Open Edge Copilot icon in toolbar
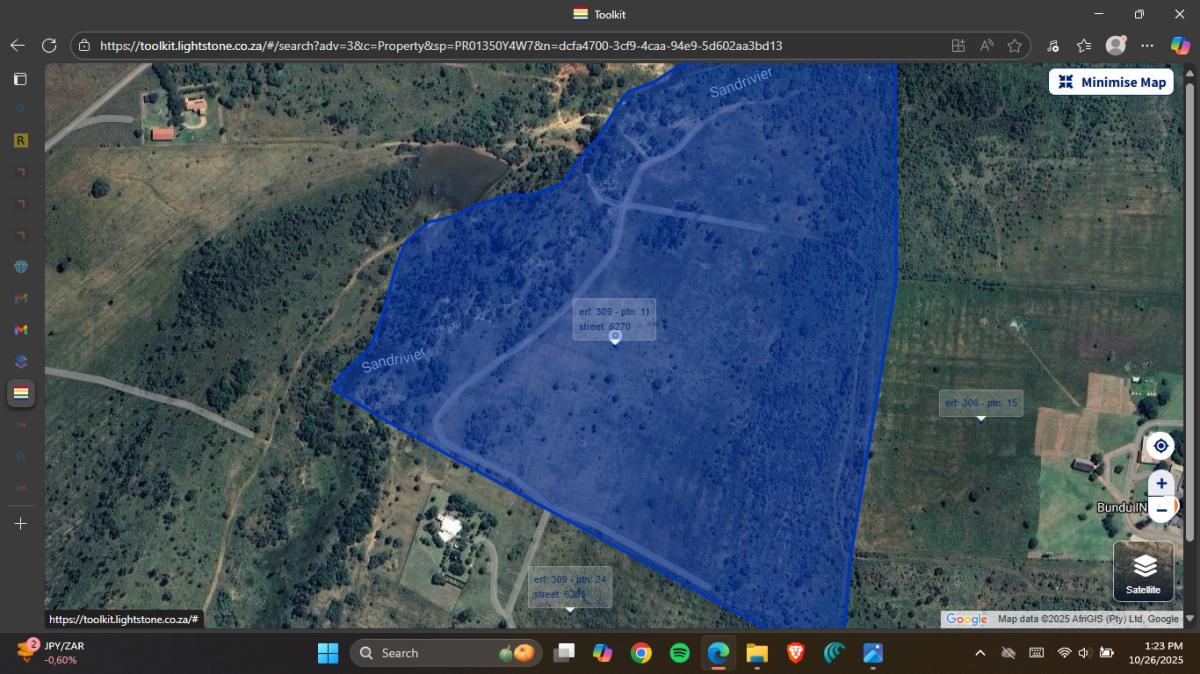 pos(1180,45)
